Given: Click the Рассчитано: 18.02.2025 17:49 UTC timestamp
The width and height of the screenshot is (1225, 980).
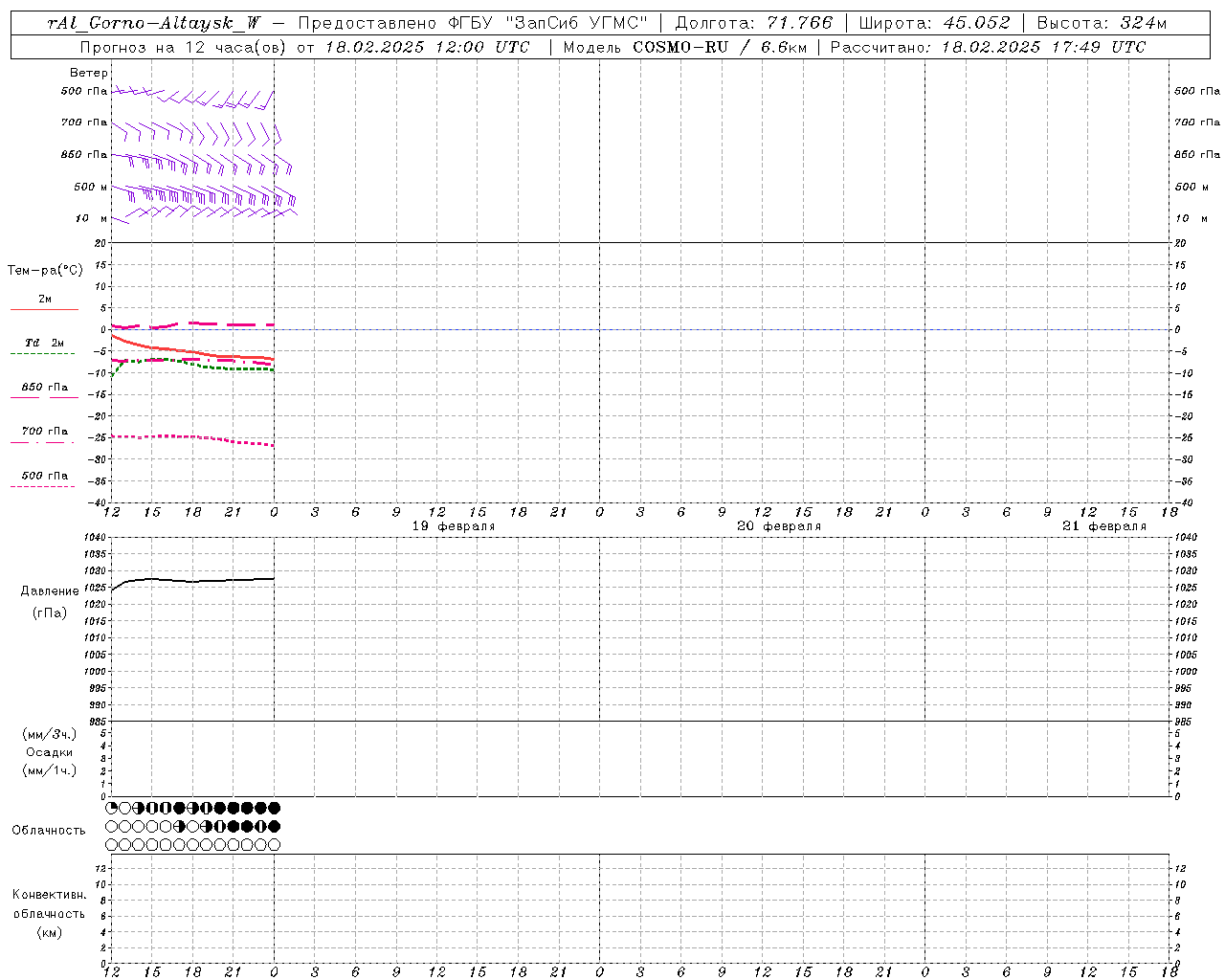Looking at the screenshot, I should click(988, 47).
